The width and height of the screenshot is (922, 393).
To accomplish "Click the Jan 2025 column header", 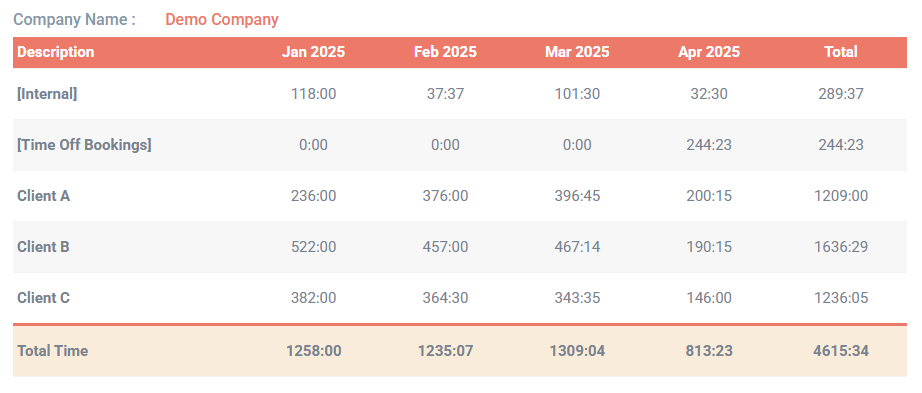I will pyautogui.click(x=313, y=52).
